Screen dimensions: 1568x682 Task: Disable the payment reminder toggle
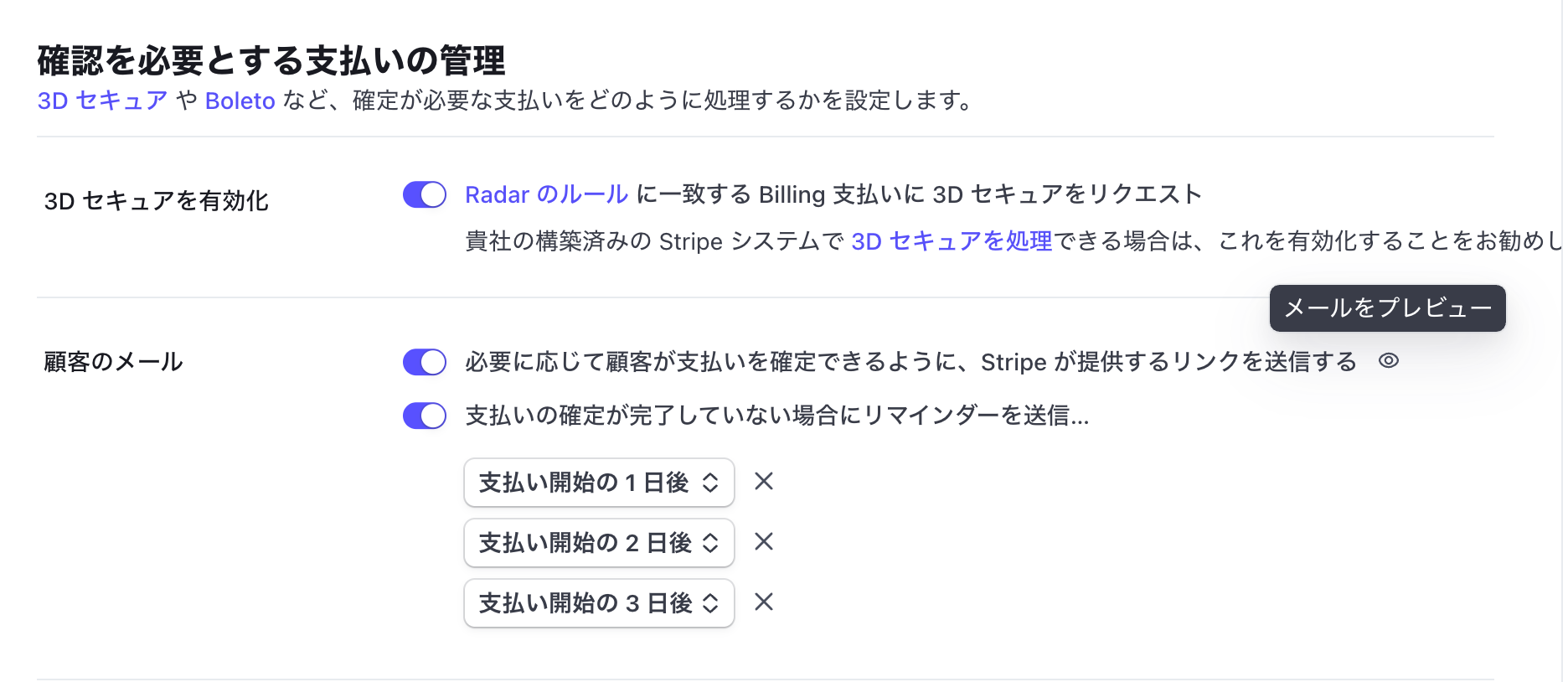424,415
